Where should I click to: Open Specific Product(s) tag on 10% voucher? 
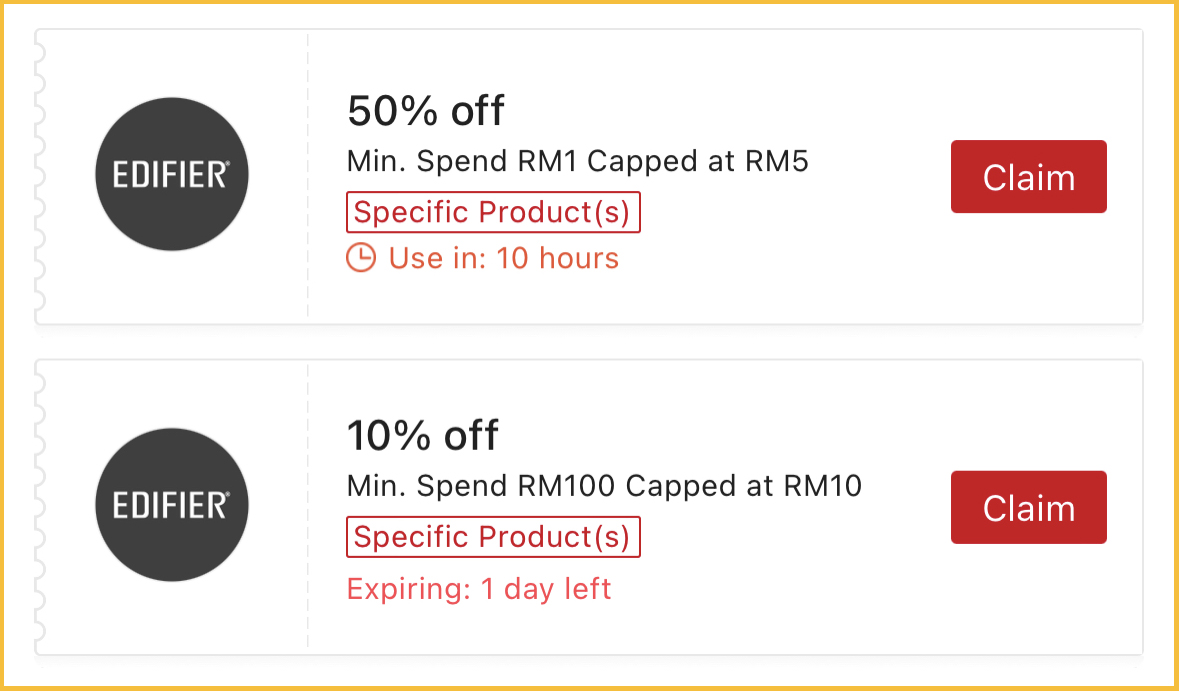pos(493,537)
